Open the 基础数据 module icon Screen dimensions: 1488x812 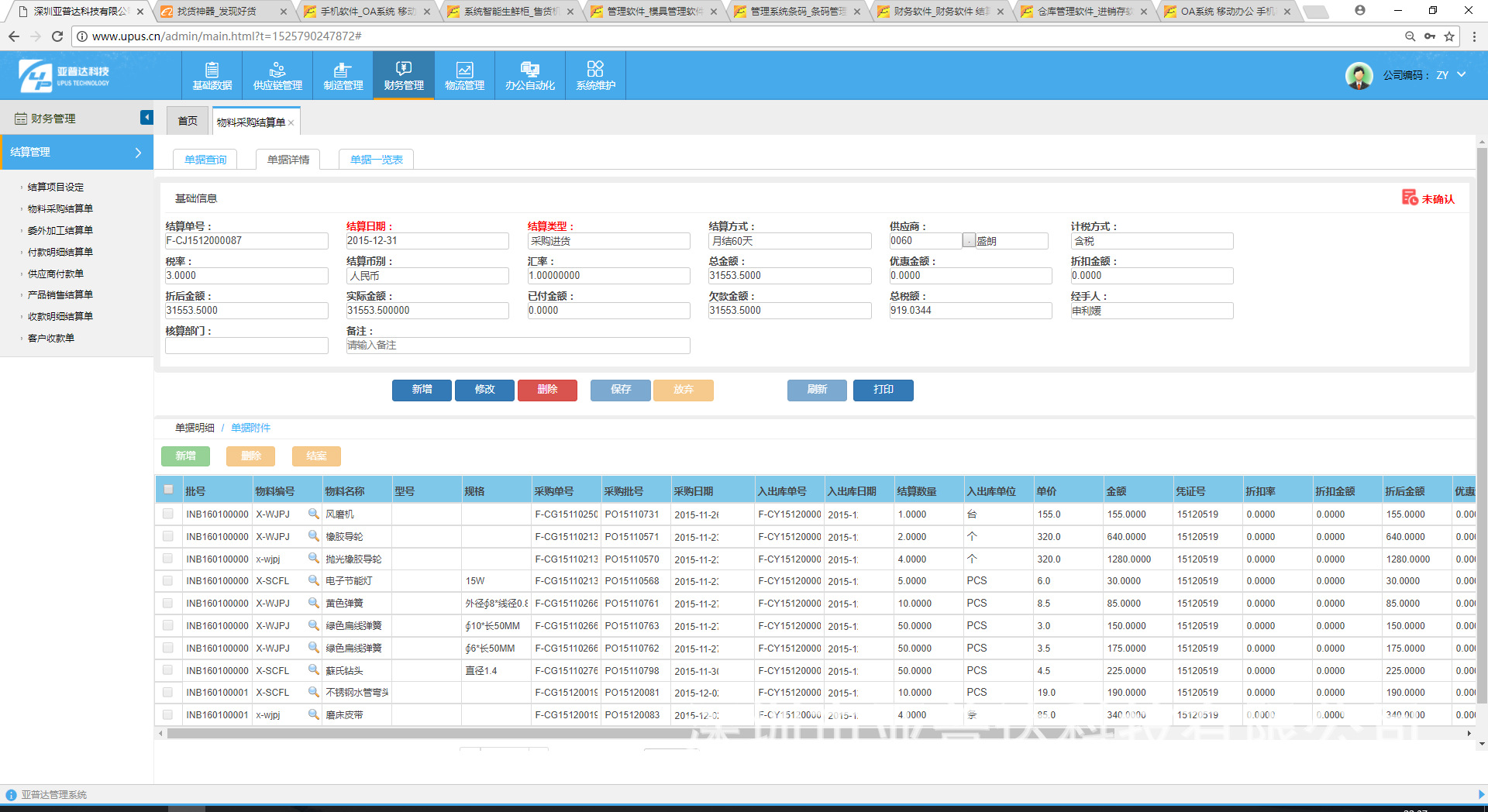(x=212, y=75)
